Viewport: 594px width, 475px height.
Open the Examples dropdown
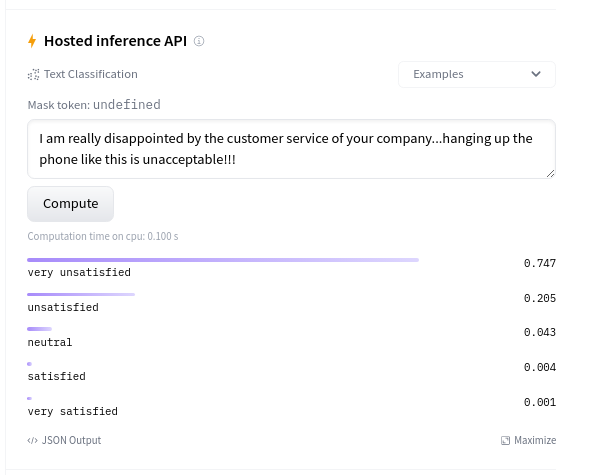pyautogui.click(x=477, y=74)
